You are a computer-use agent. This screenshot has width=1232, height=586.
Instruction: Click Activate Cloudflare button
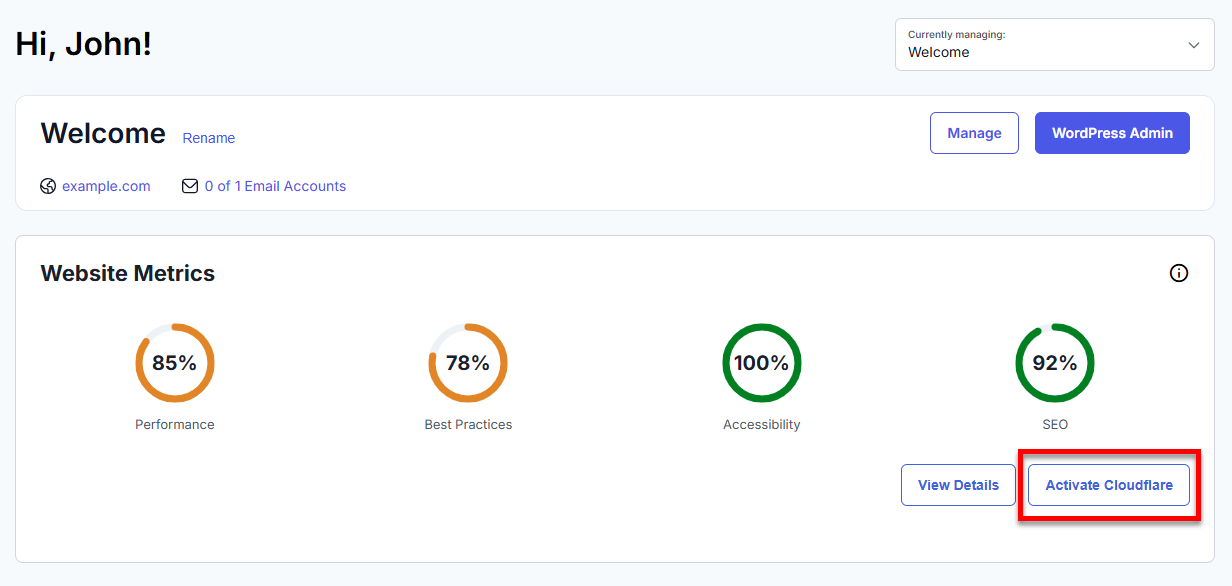tap(1109, 485)
